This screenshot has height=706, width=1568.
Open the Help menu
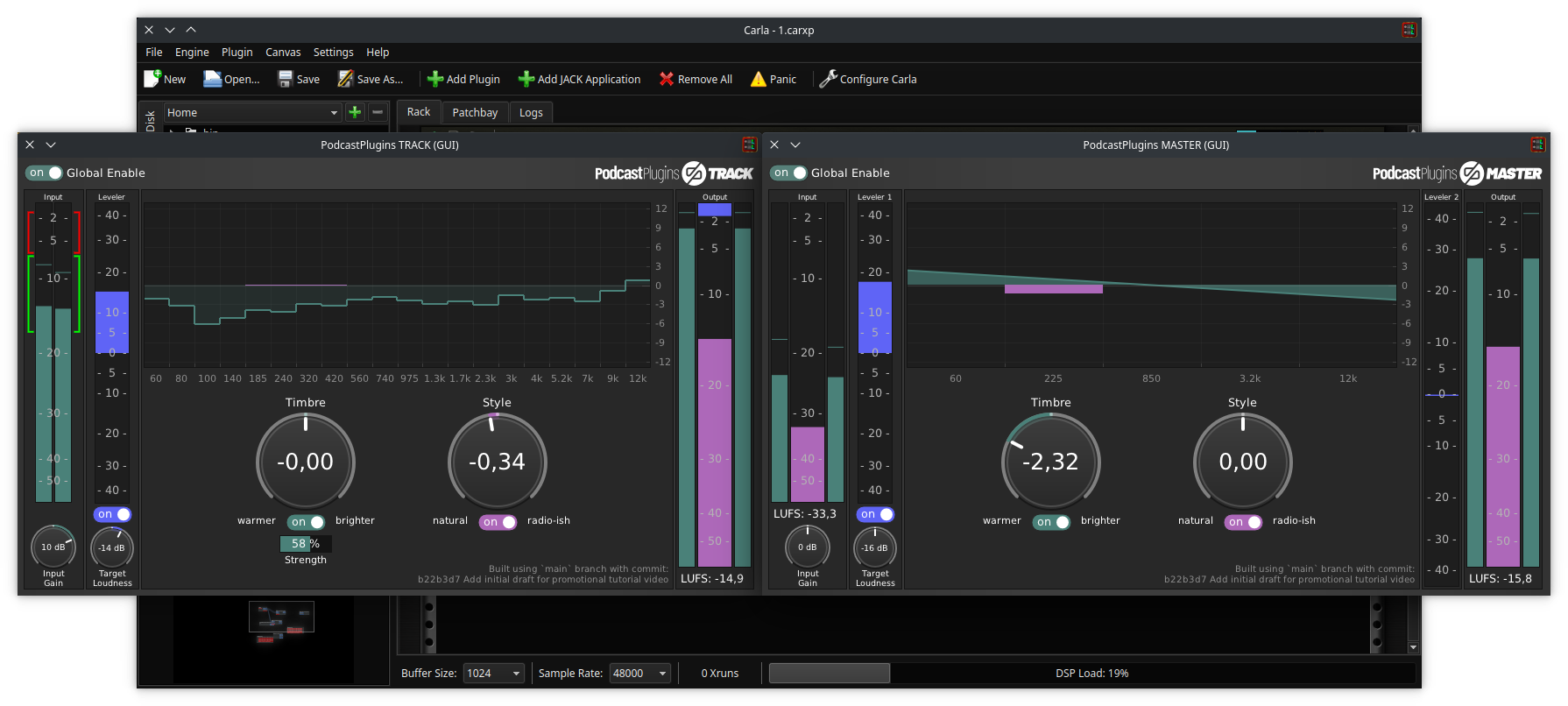click(x=378, y=53)
